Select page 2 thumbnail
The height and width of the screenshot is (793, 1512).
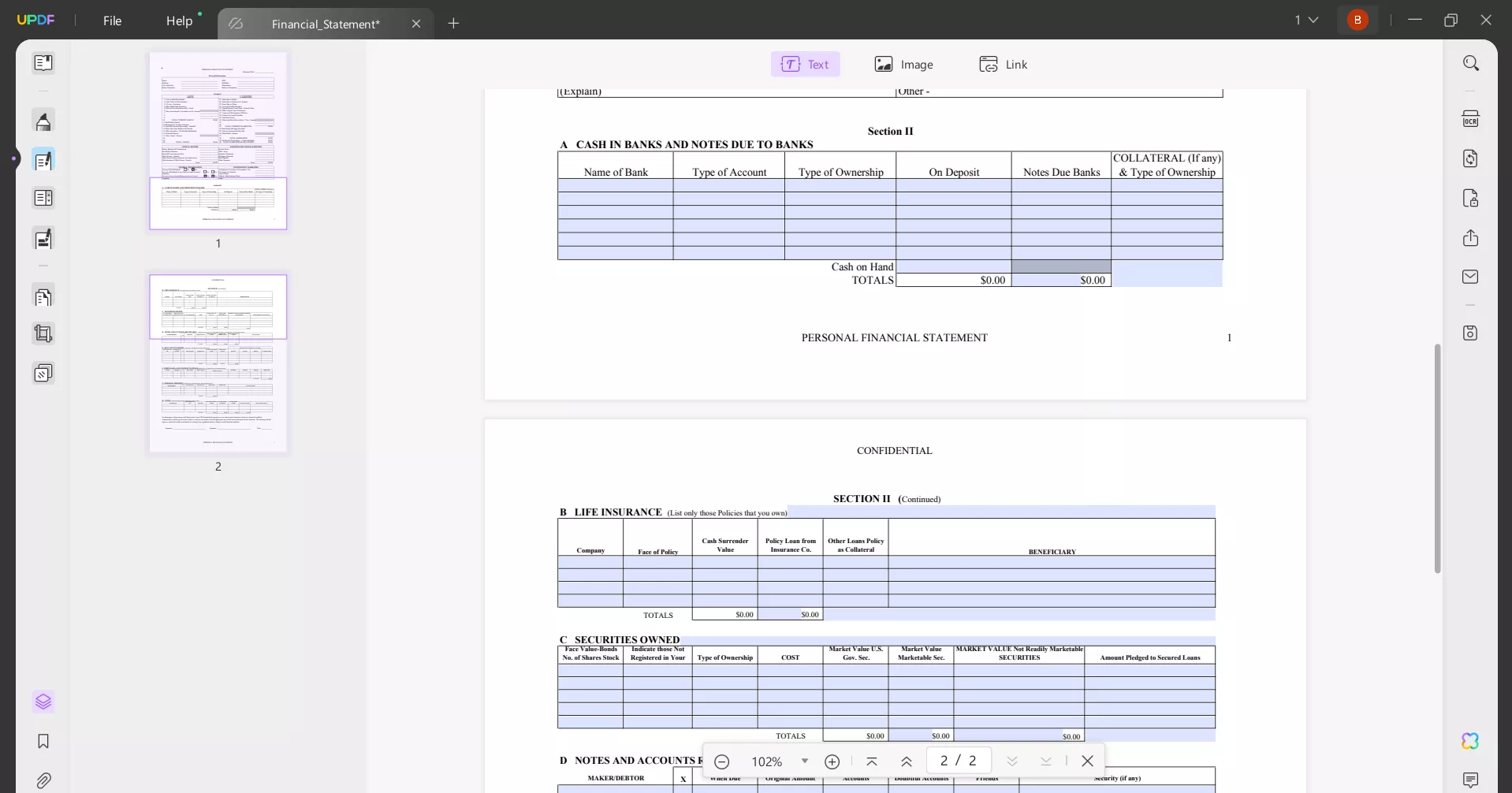point(218,363)
